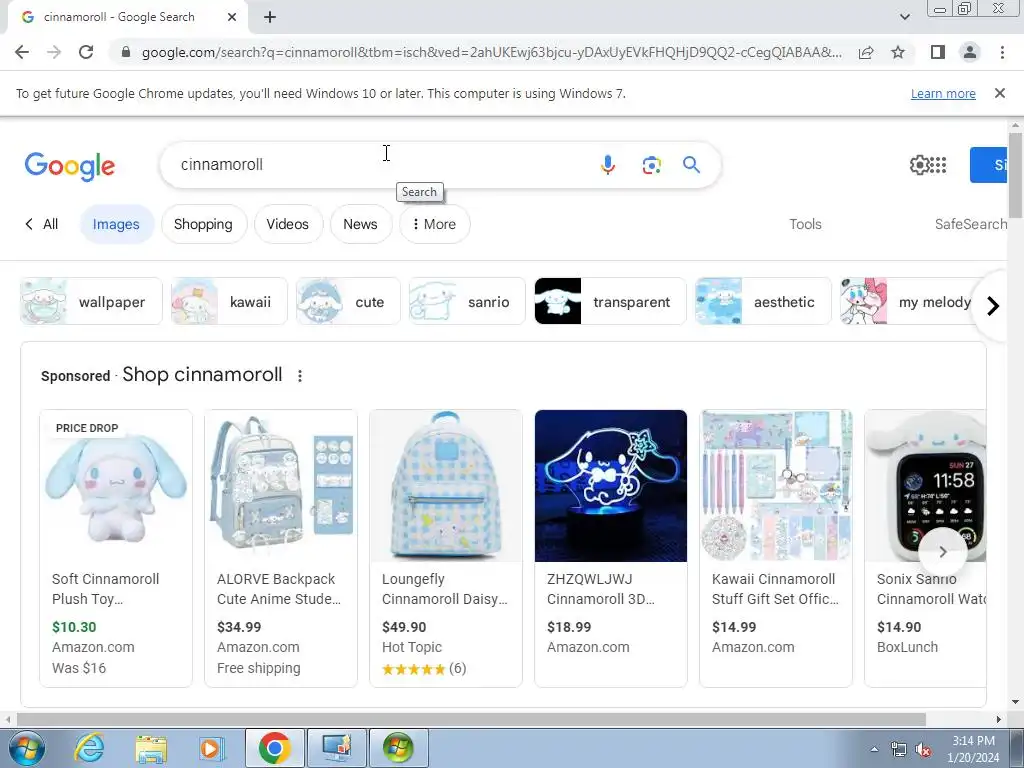Open a new tab with plus button
Screen dimensions: 1024x768
[x=270, y=17]
